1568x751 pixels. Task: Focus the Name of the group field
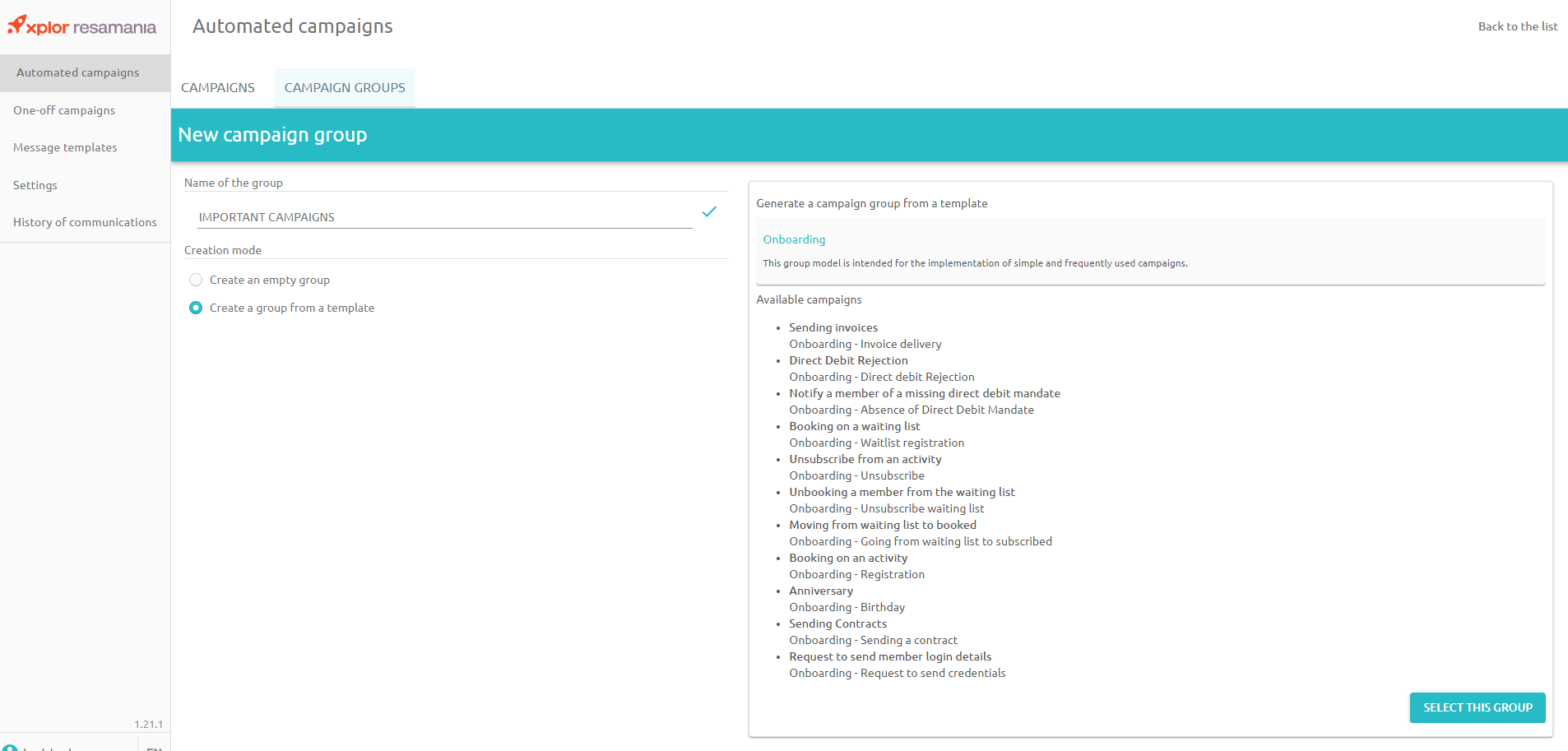(x=445, y=217)
